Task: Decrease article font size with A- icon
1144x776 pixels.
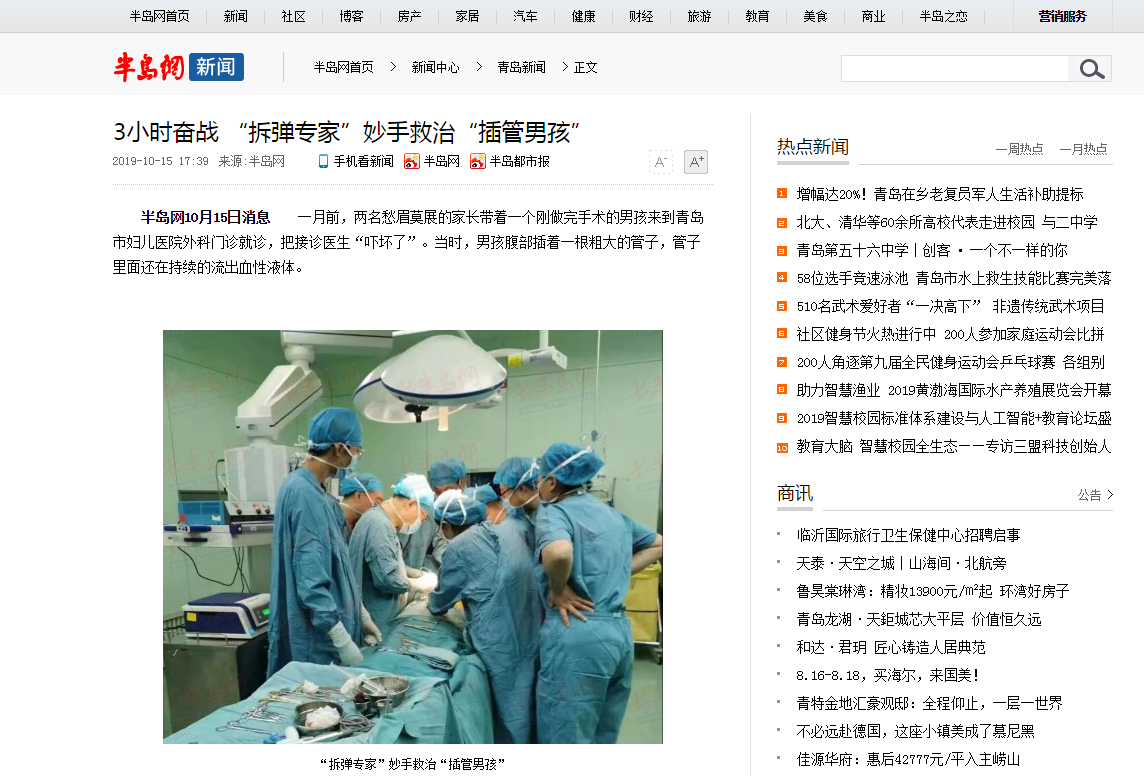Action: [660, 162]
